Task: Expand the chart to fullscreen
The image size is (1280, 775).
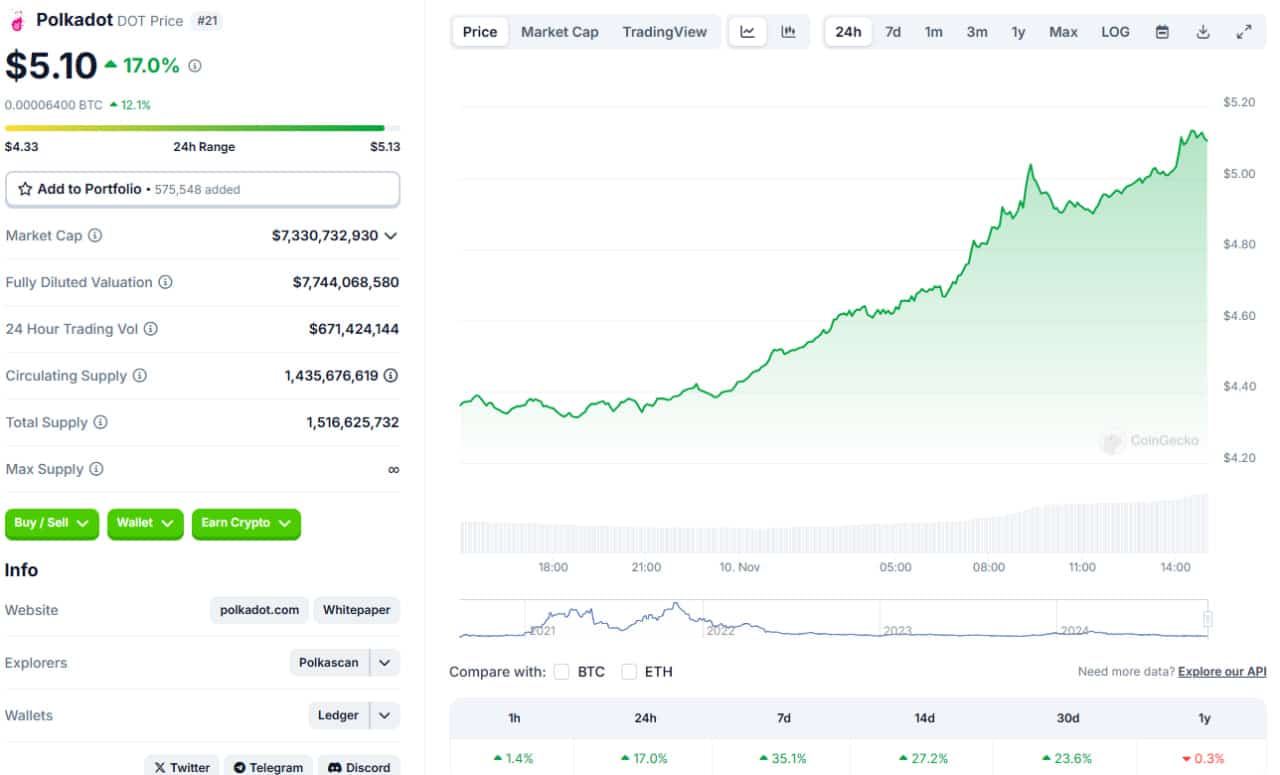Action: pyautogui.click(x=1244, y=32)
